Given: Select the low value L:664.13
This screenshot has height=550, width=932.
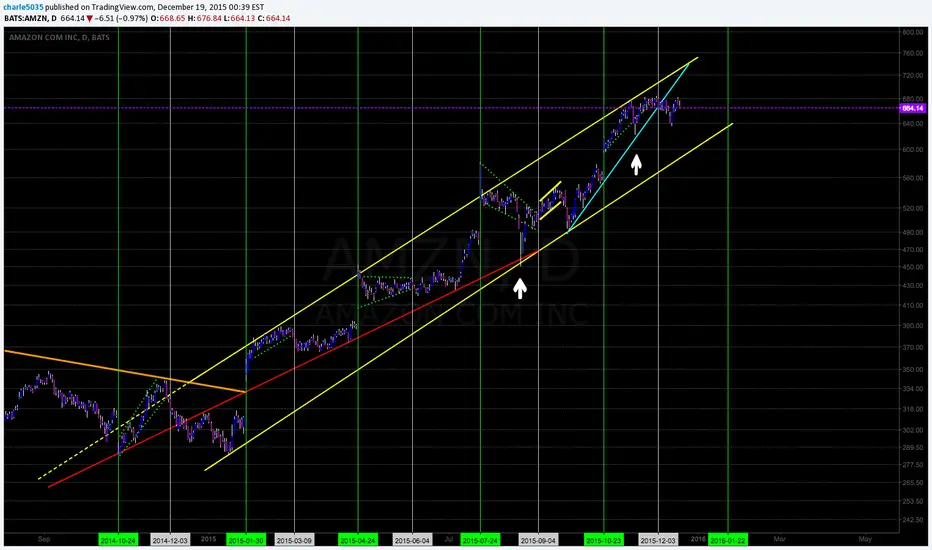Looking at the screenshot, I should pyautogui.click(x=240, y=18).
